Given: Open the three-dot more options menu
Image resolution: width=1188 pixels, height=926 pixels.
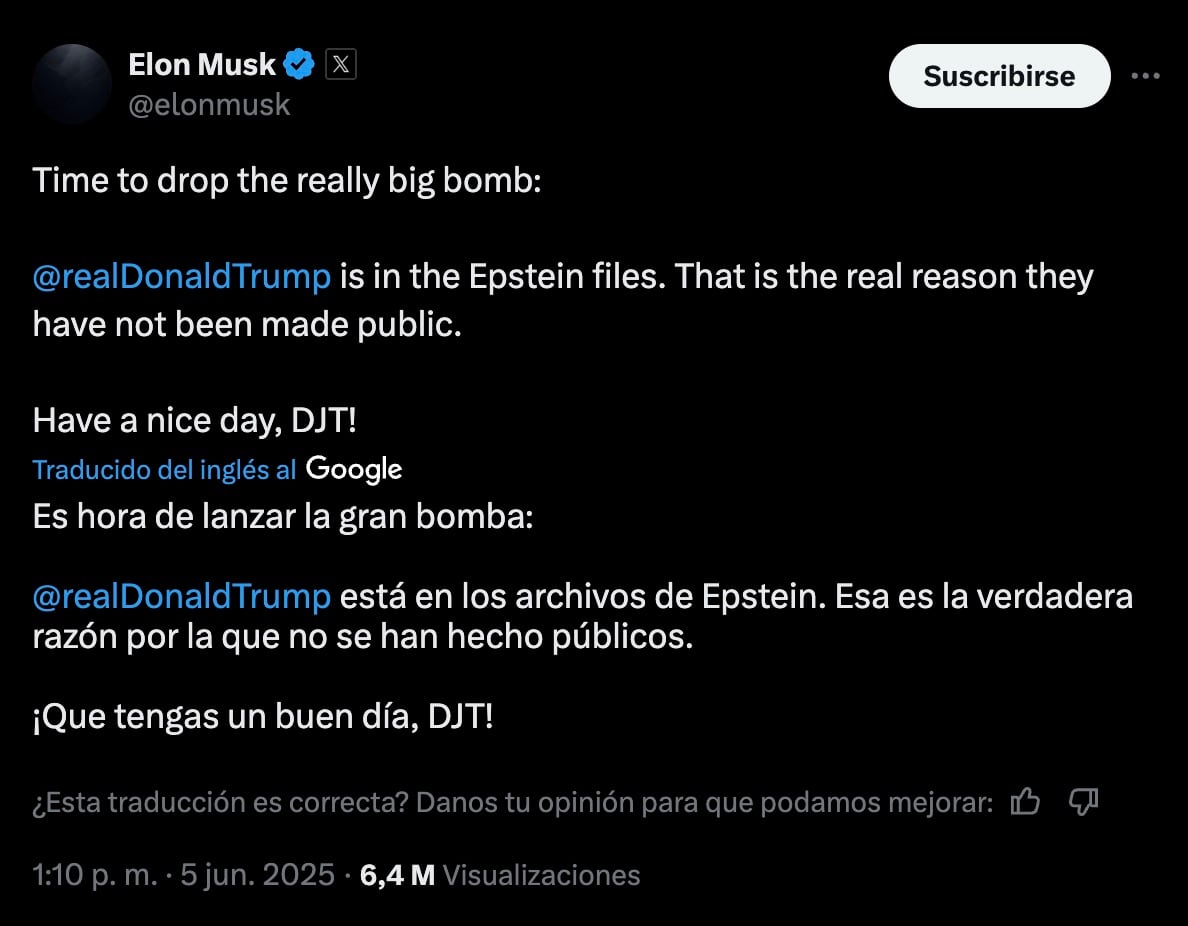Looking at the screenshot, I should pos(1145,76).
